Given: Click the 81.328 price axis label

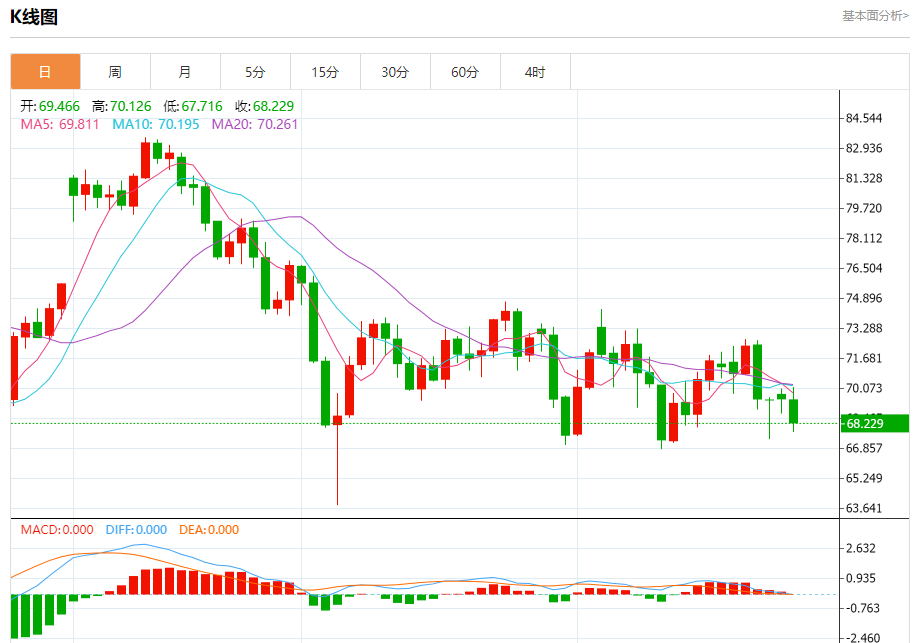Looking at the screenshot, I should pos(864,178).
